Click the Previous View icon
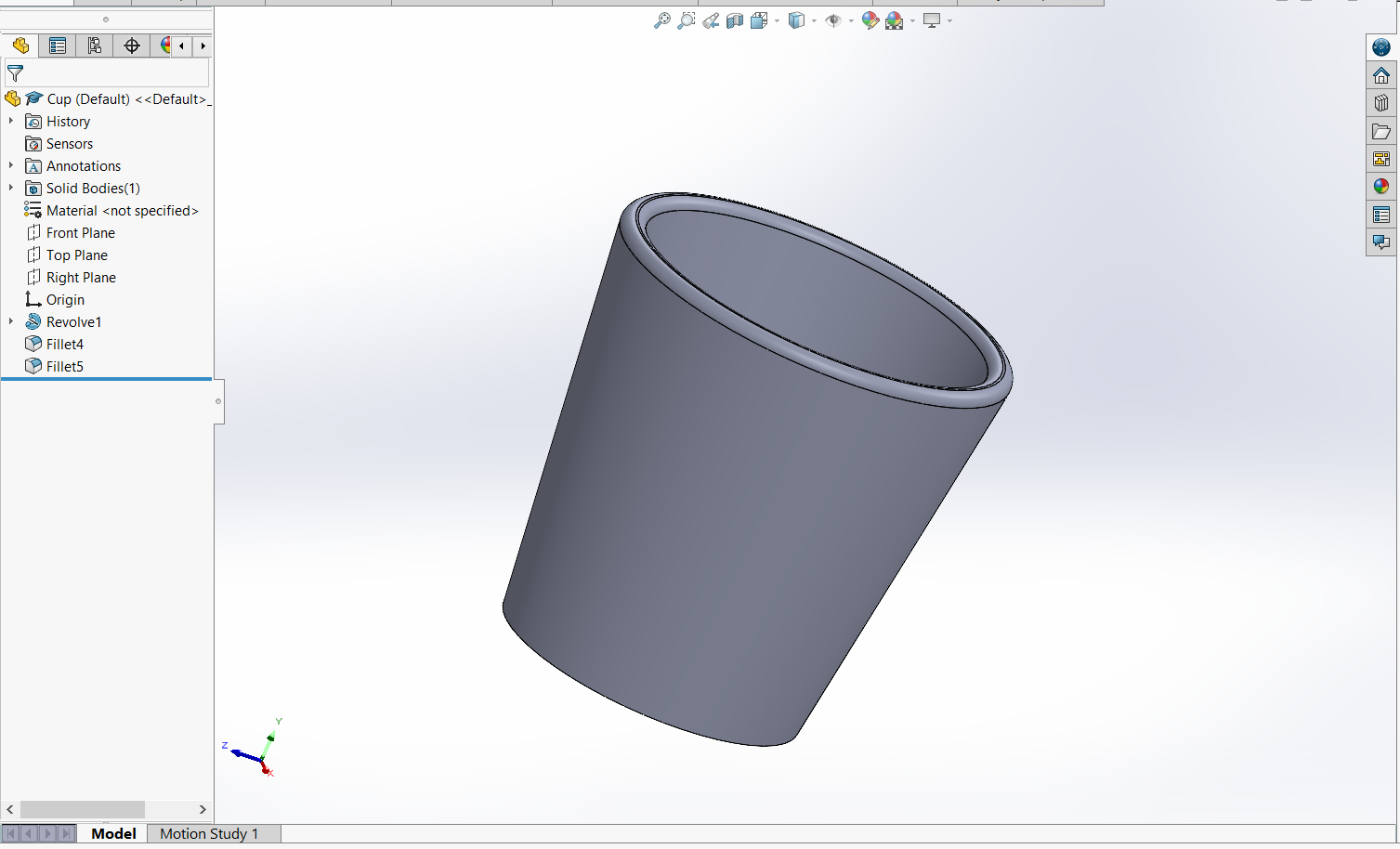Image resolution: width=1400 pixels, height=849 pixels. pos(711,20)
